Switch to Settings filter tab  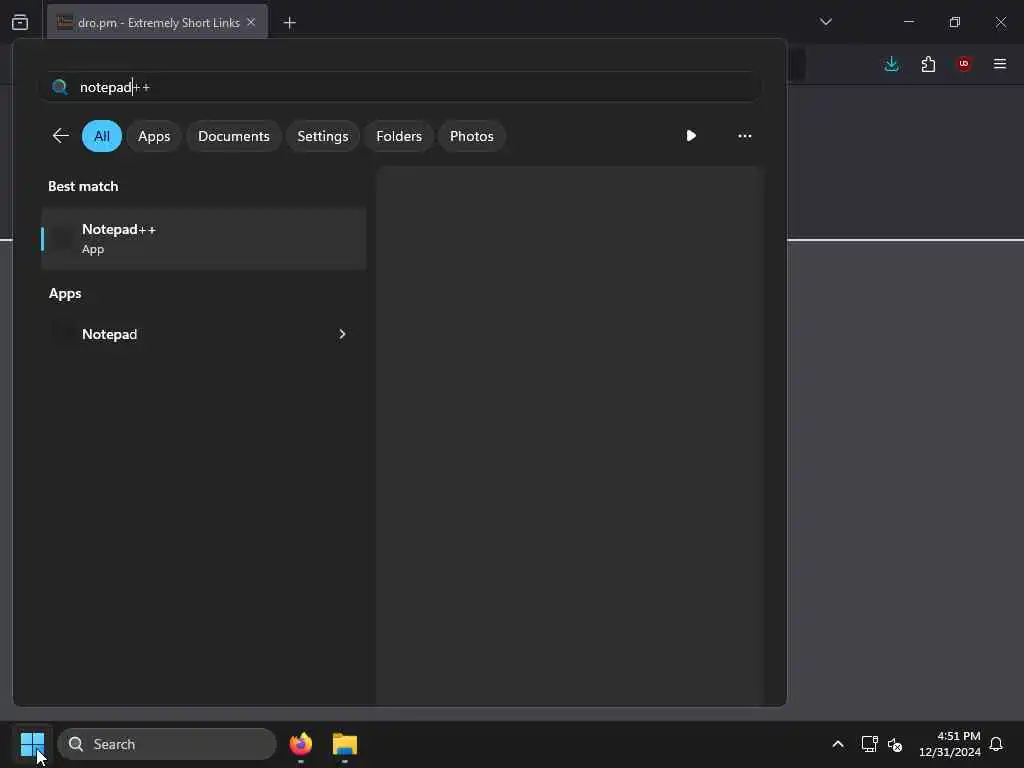323,136
